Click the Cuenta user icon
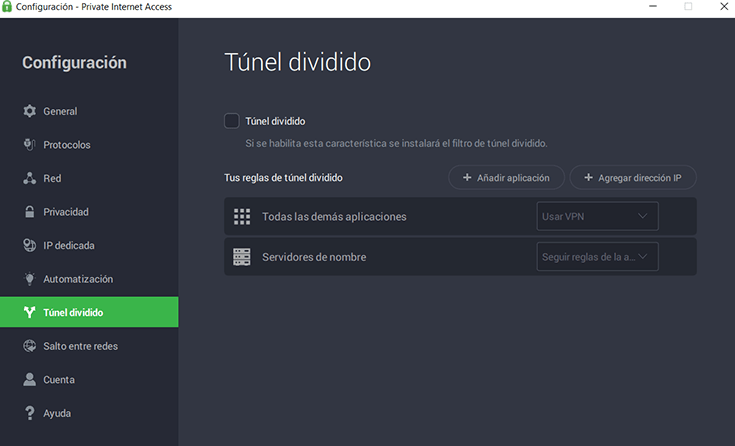The height and width of the screenshot is (446, 735). pos(30,379)
